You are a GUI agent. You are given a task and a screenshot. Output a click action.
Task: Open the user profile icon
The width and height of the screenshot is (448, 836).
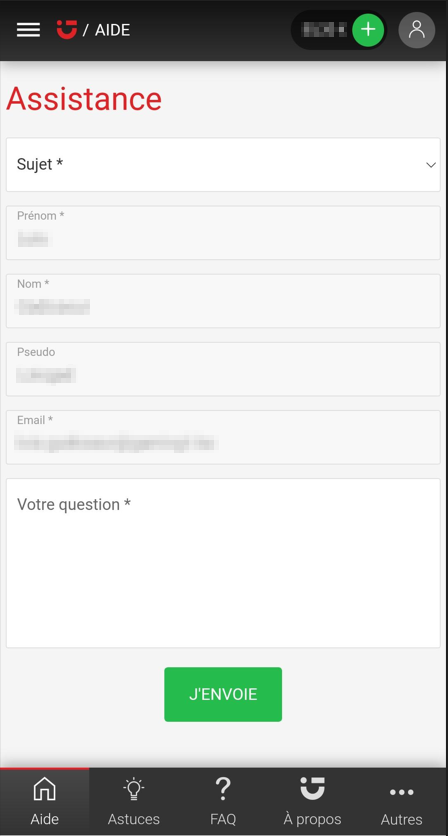[417, 30]
